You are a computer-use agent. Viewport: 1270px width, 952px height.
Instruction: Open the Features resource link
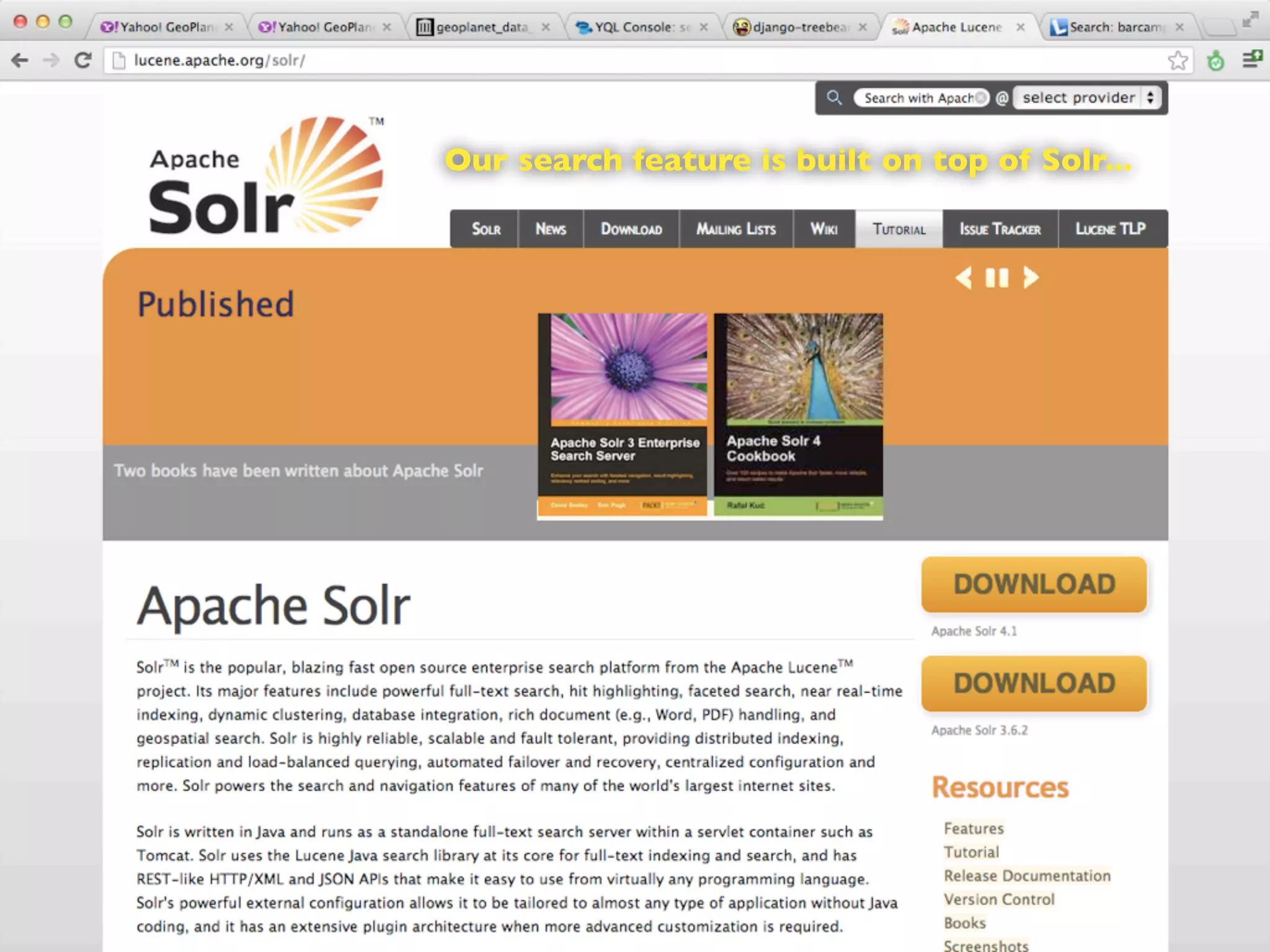(974, 829)
